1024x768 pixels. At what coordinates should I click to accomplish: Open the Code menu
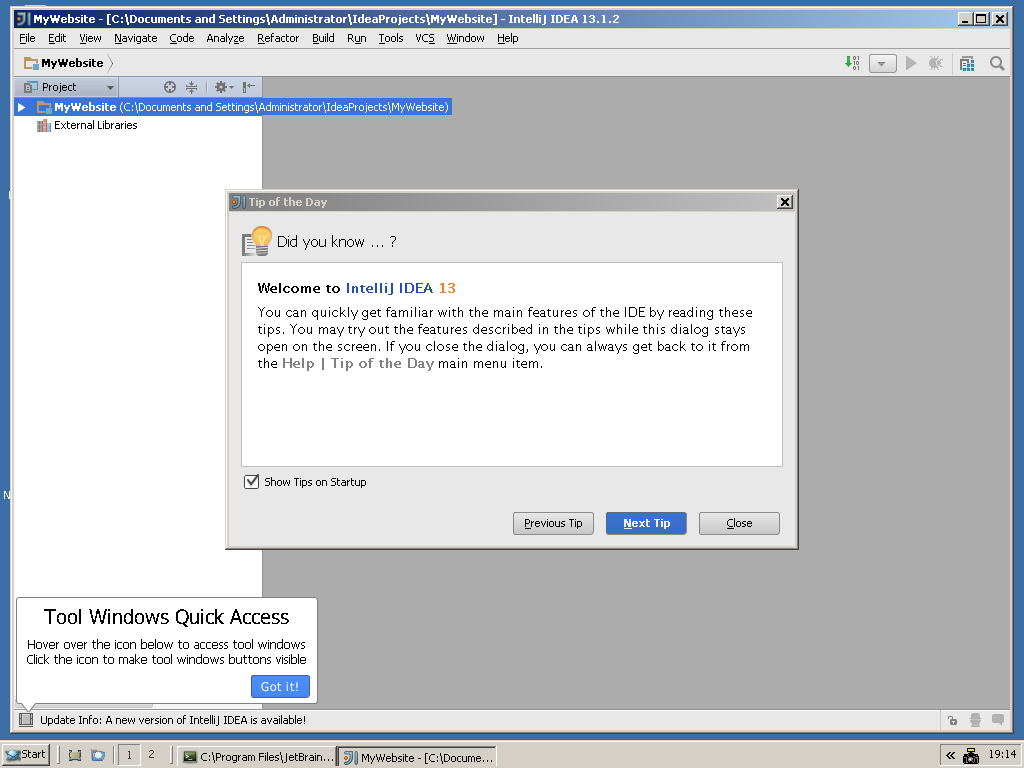[182, 38]
